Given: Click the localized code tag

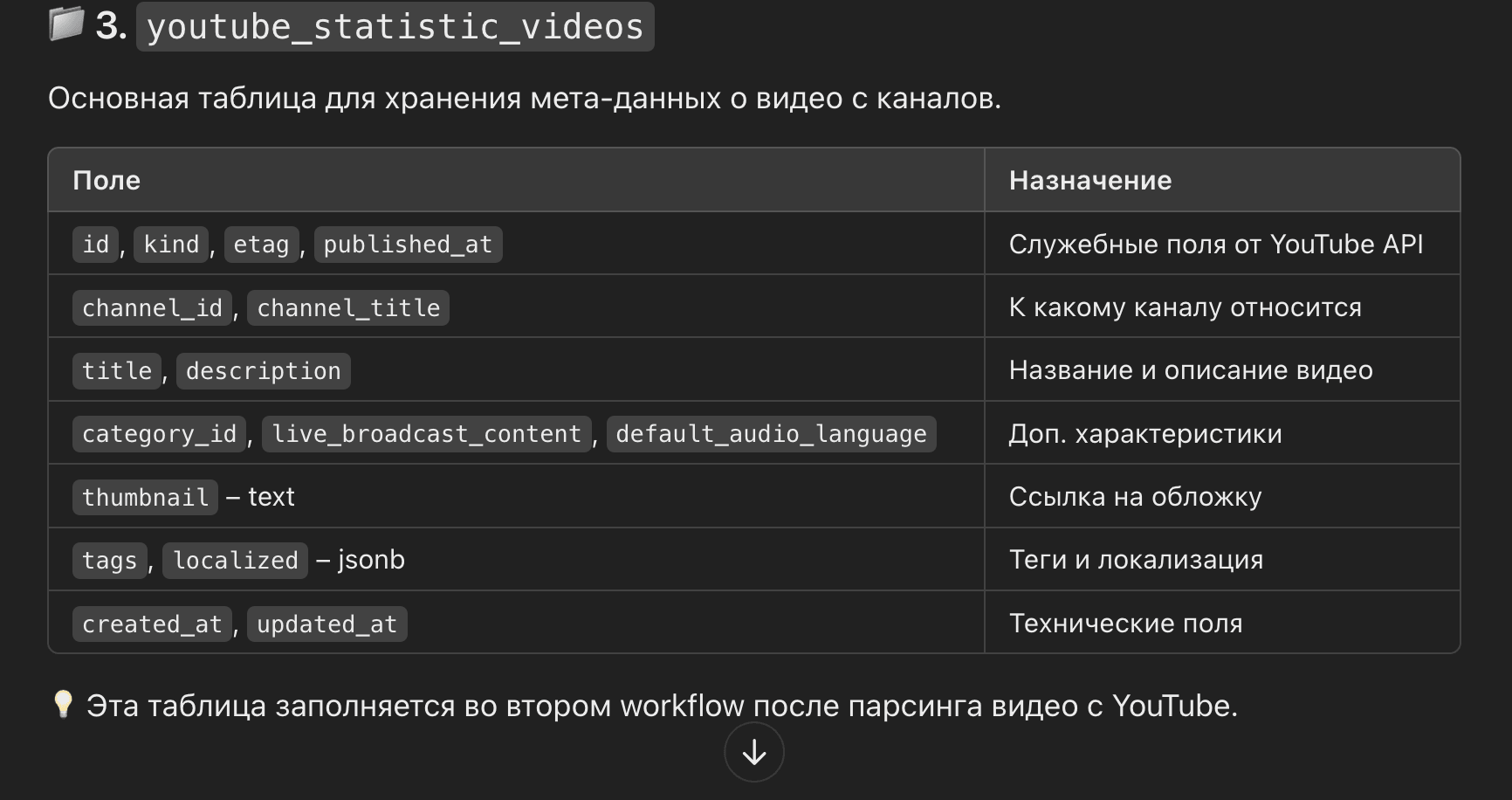Looking at the screenshot, I should point(235,560).
